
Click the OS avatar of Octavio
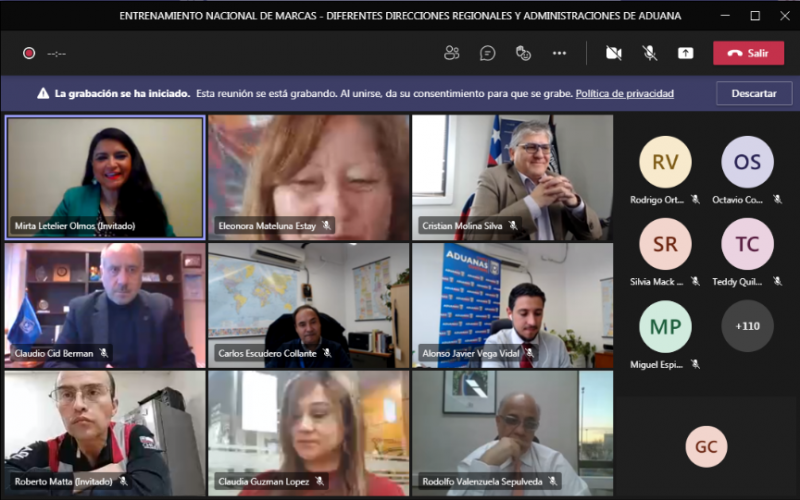[x=747, y=162]
